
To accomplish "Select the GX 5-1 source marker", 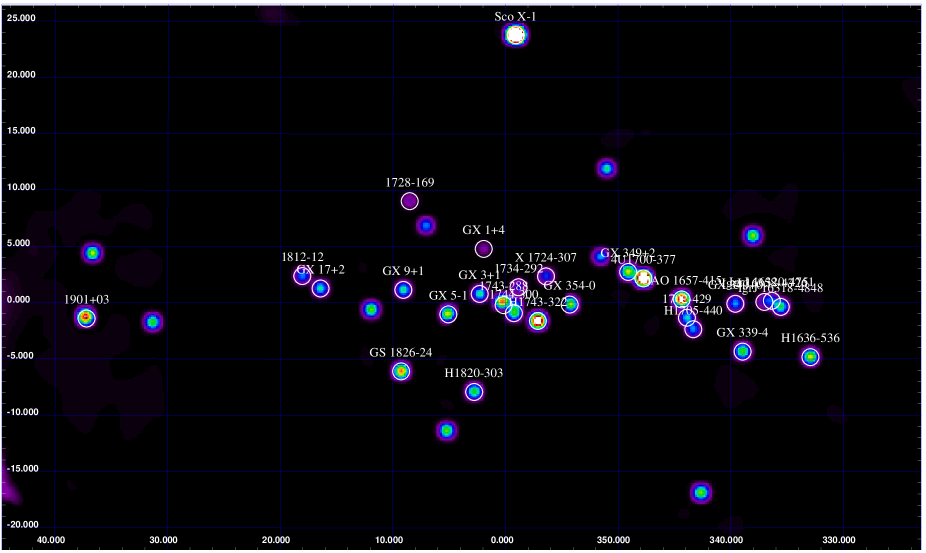I will (448, 314).
